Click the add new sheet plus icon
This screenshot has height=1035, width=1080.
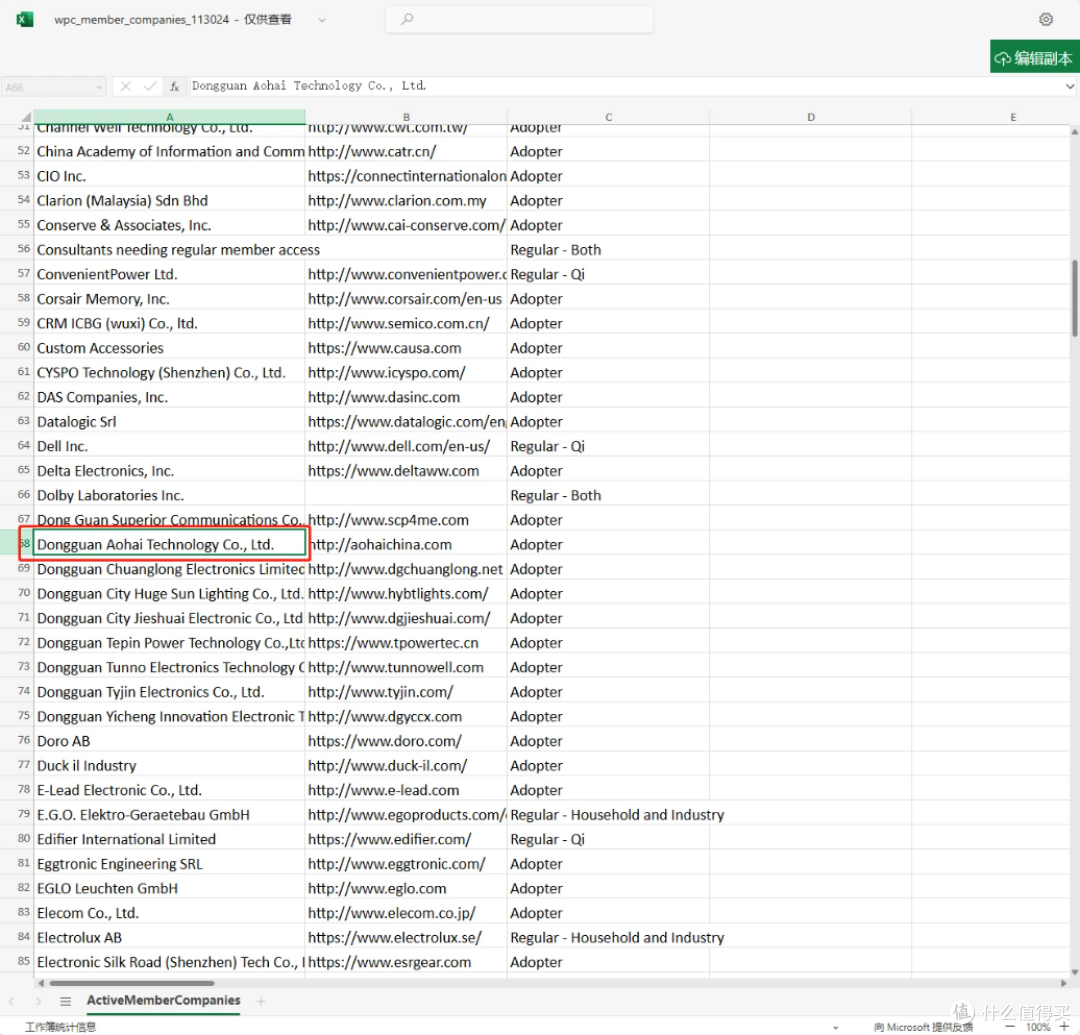pyautogui.click(x=261, y=1001)
